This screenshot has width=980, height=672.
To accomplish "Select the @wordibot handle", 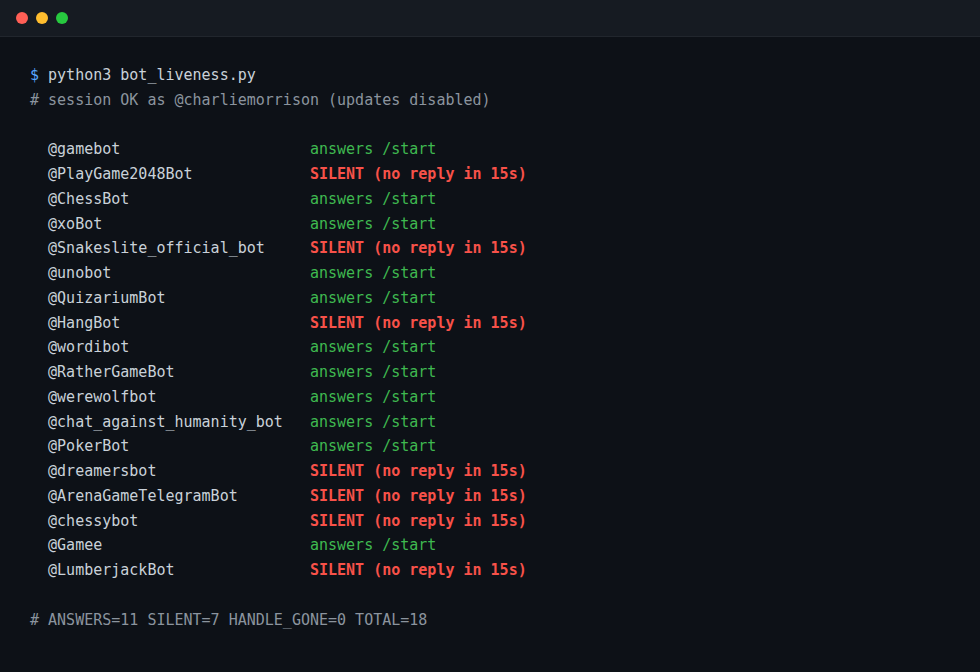I will coord(89,347).
